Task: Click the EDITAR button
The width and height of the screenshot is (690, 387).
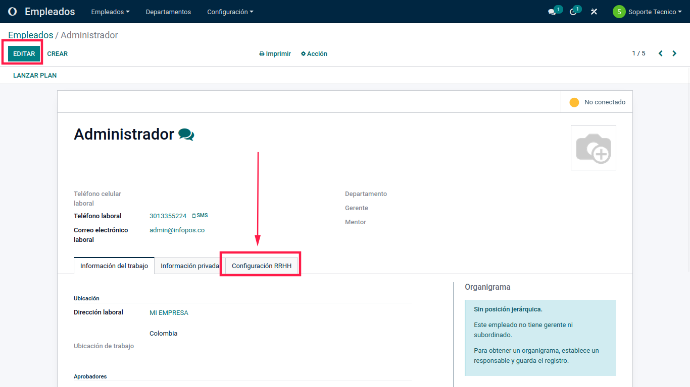Action: tap(24, 53)
